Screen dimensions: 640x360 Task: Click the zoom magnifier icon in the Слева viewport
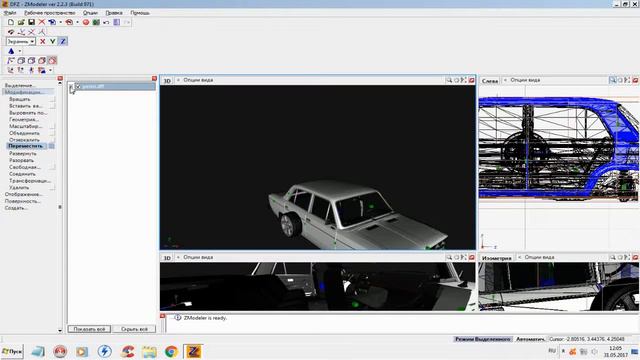click(612, 80)
